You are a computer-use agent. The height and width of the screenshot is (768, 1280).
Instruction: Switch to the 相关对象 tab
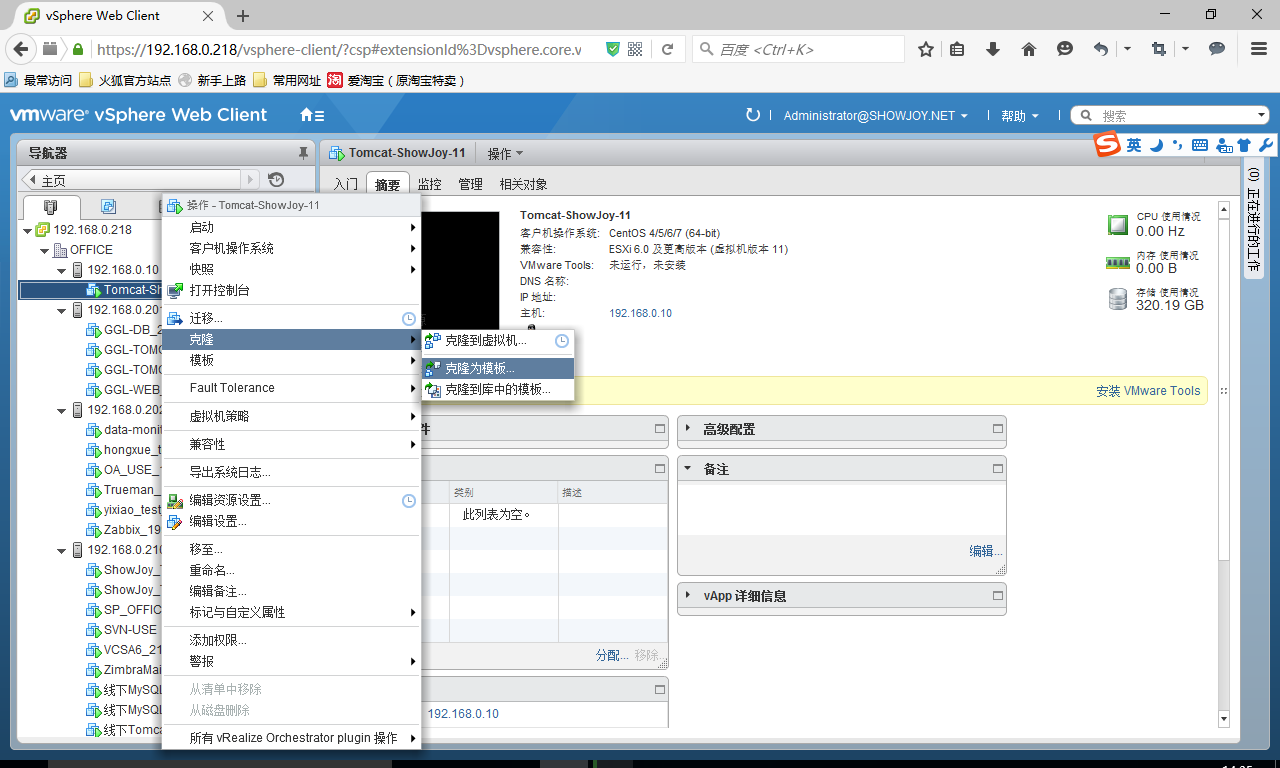pos(523,185)
